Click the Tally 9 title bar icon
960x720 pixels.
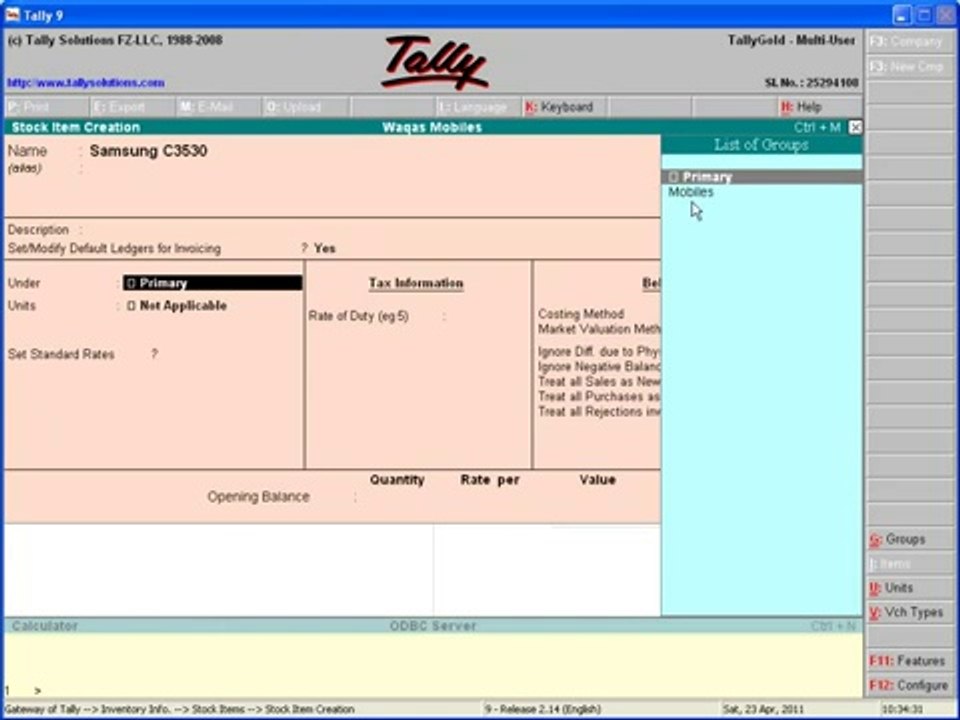coord(12,15)
